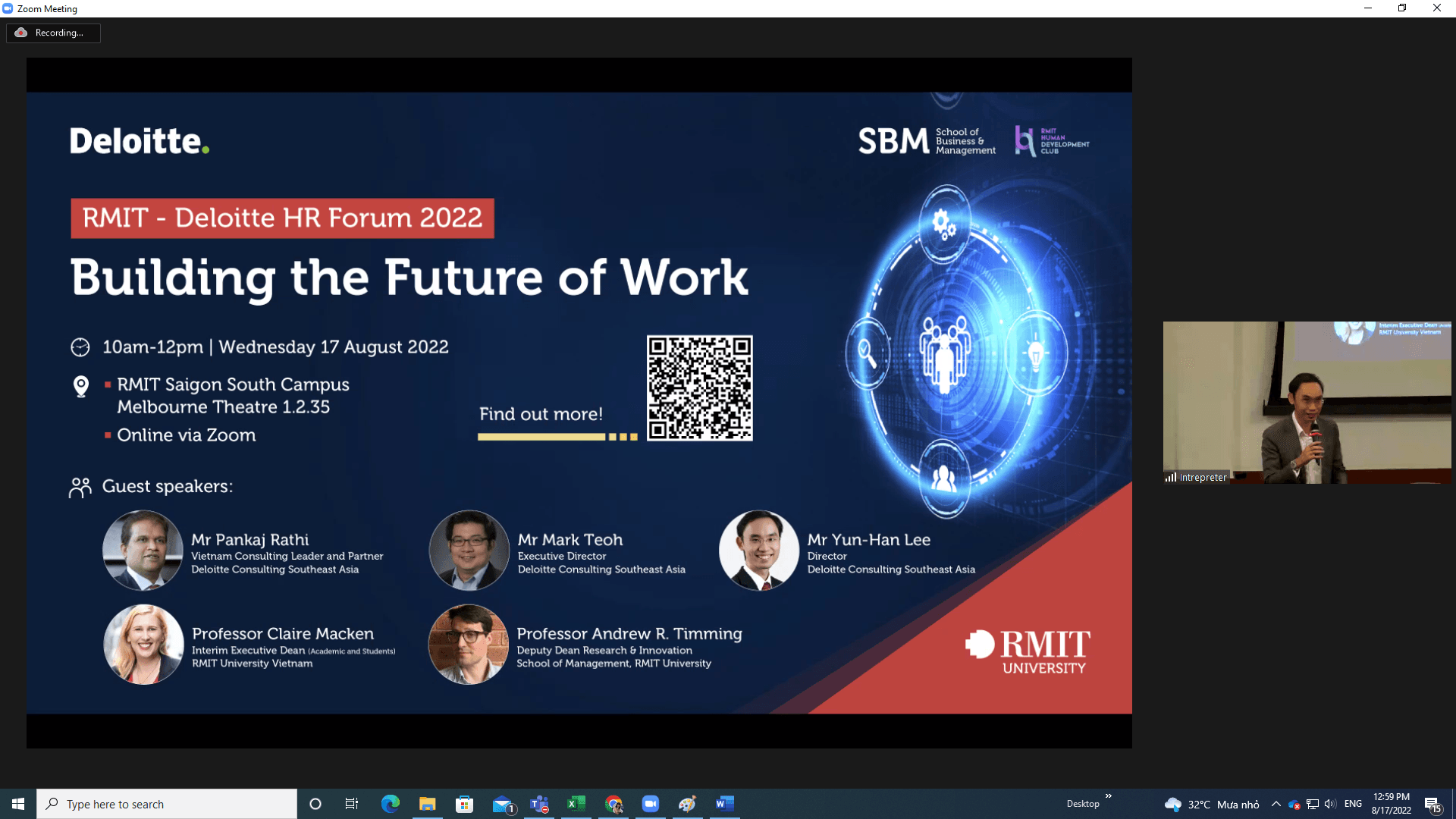Click the Recording indicator in Zoom
The image size is (1456, 819).
pos(53,33)
